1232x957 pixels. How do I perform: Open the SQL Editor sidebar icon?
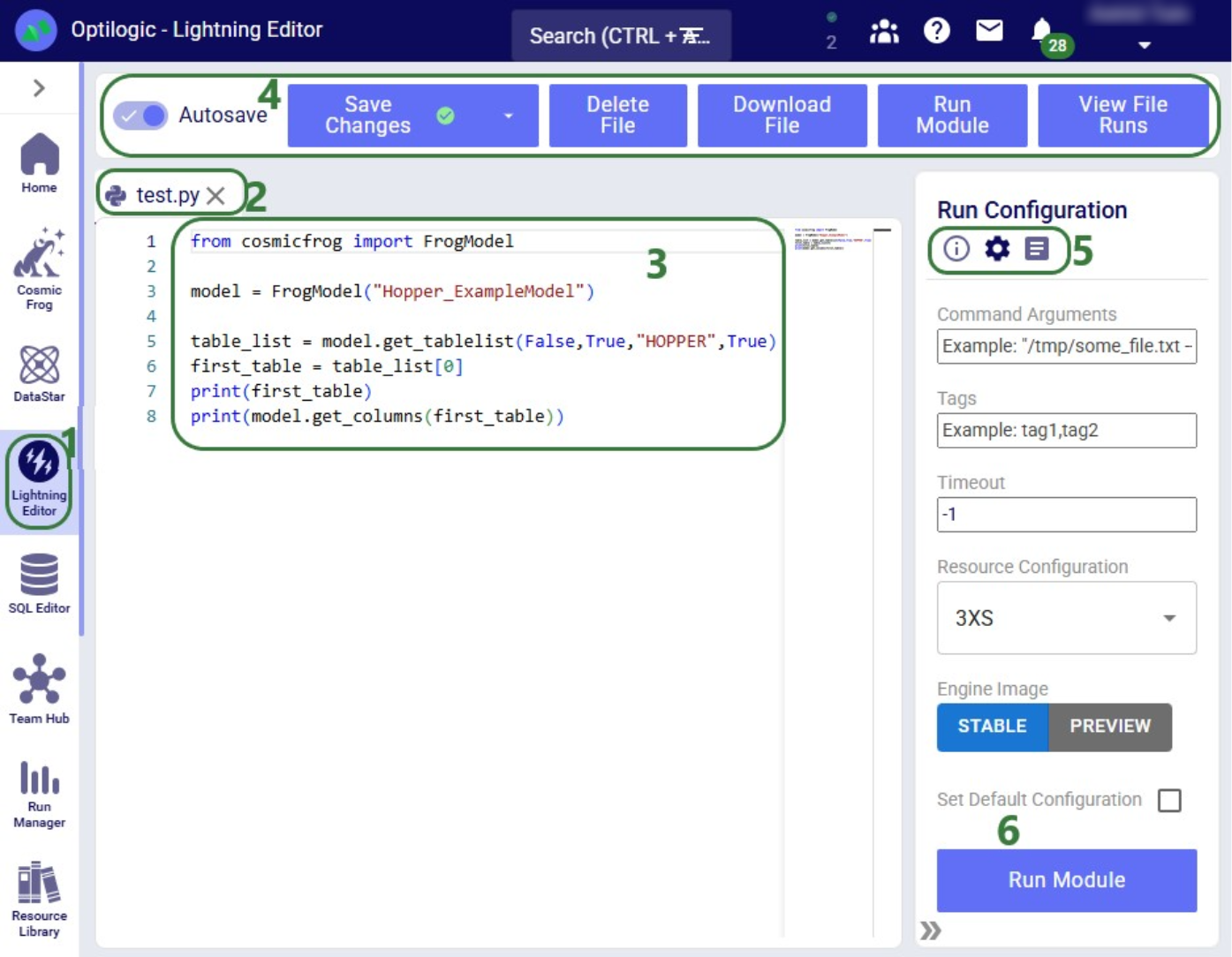(x=39, y=583)
